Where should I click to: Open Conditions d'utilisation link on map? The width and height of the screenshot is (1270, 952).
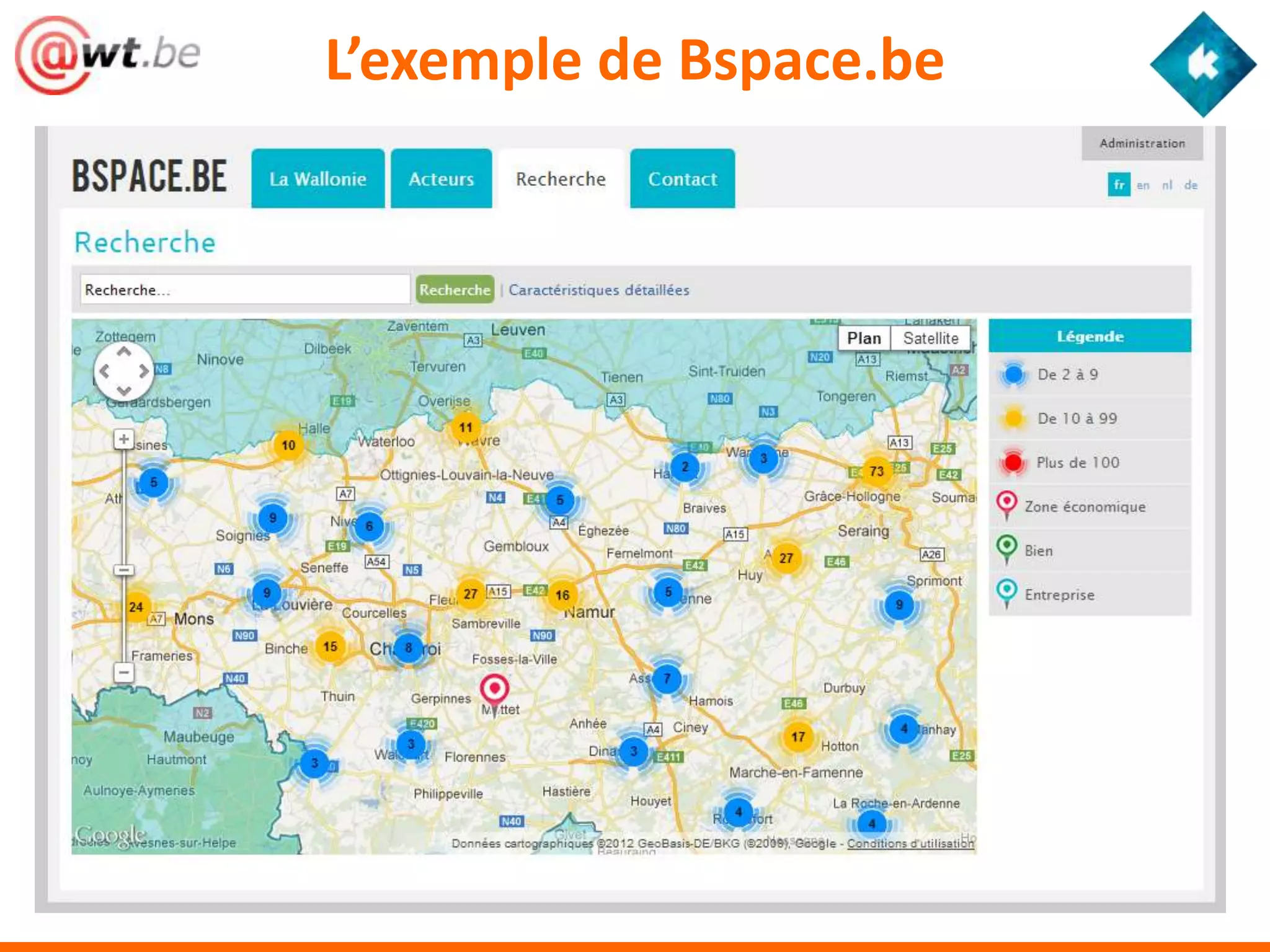pyautogui.click(x=910, y=843)
